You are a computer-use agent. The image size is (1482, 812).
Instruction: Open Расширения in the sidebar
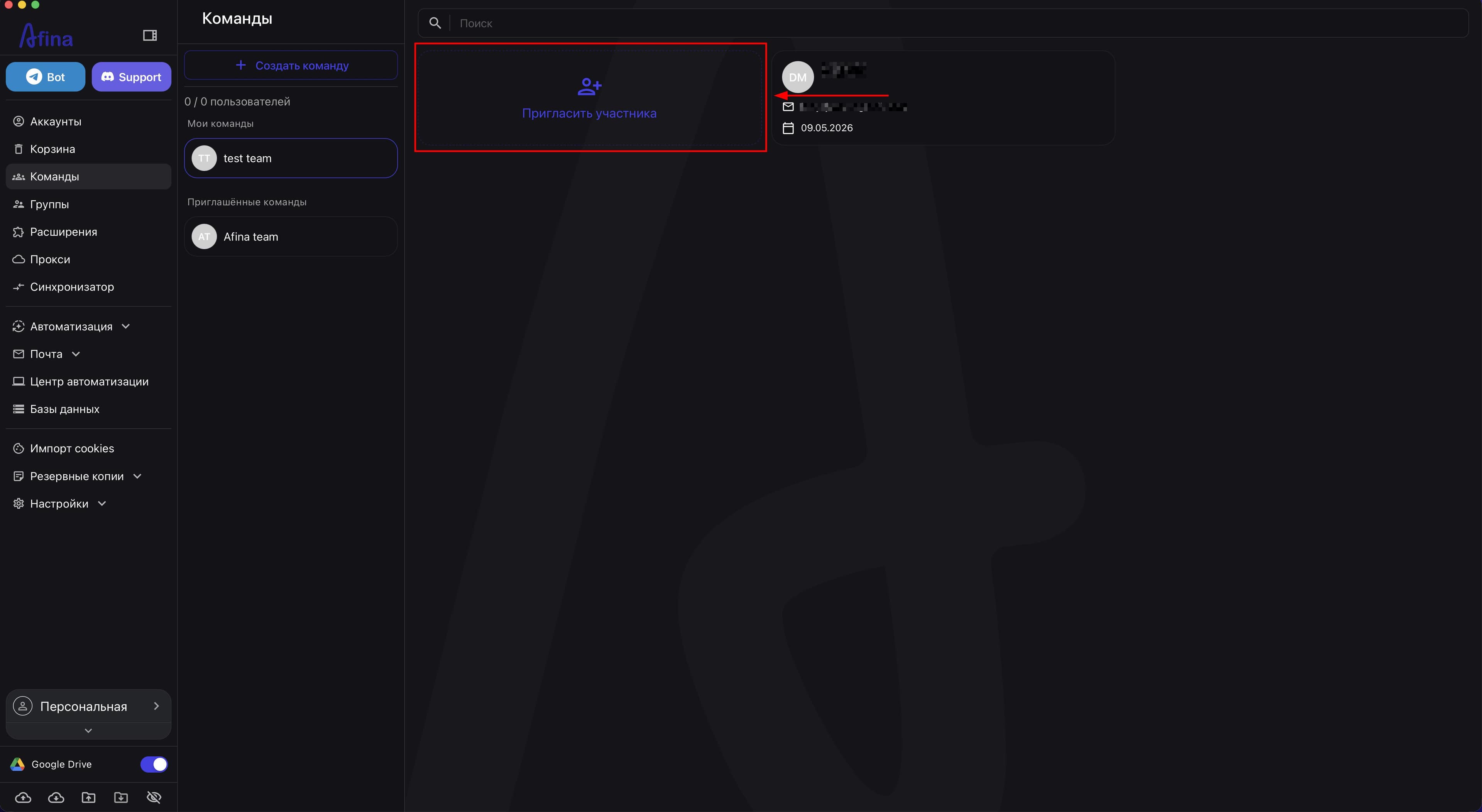[x=89, y=232]
